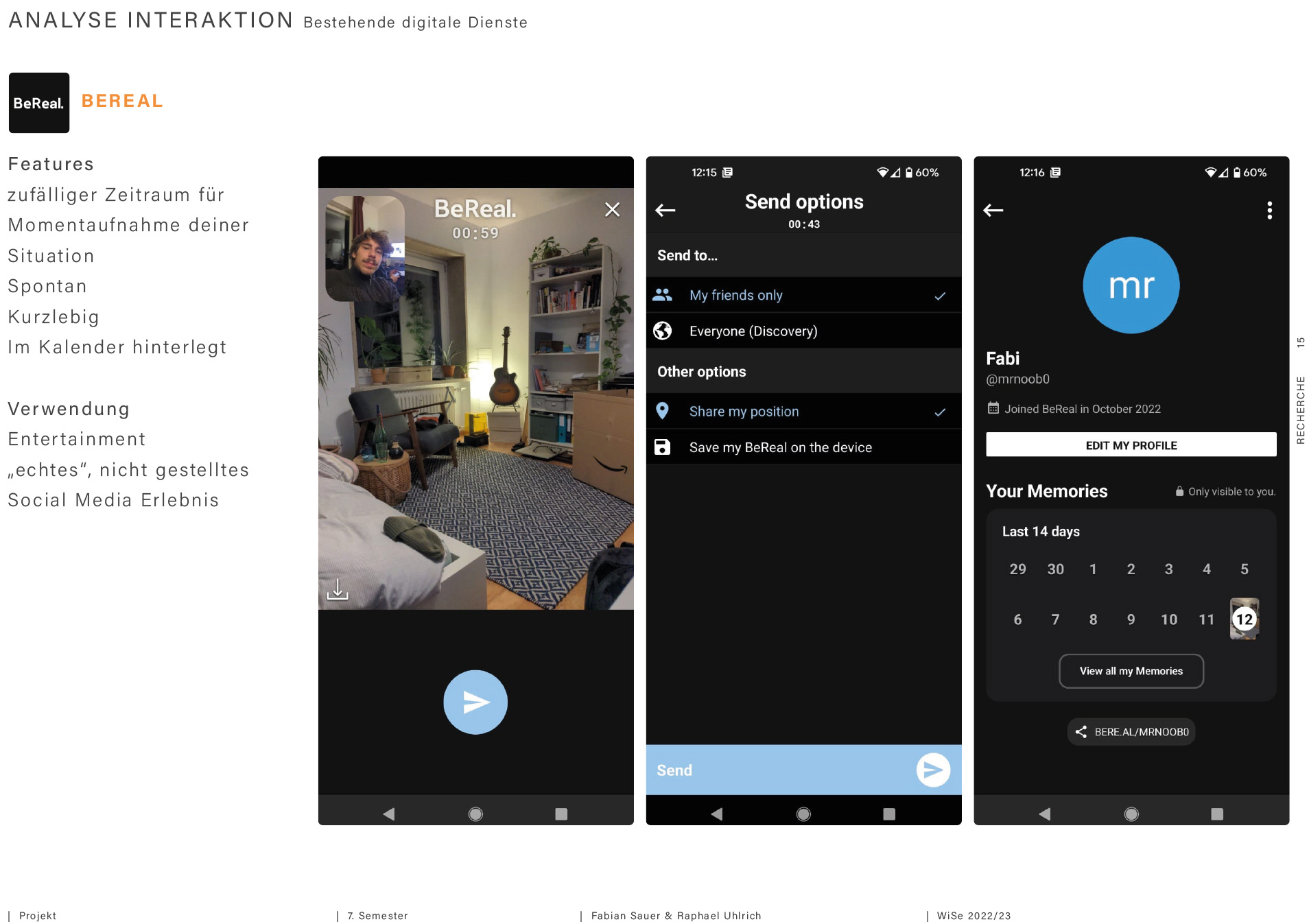Click View all my Memories button

1131,671
